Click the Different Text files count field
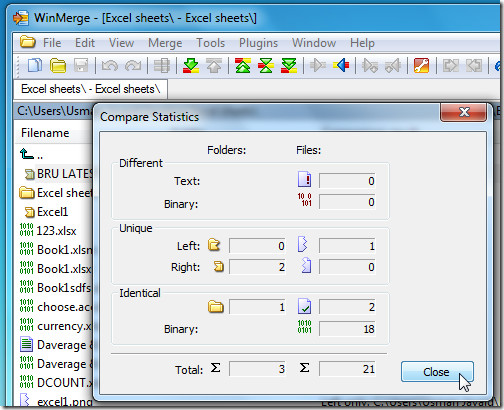The width and height of the screenshot is (504, 410). point(347,181)
